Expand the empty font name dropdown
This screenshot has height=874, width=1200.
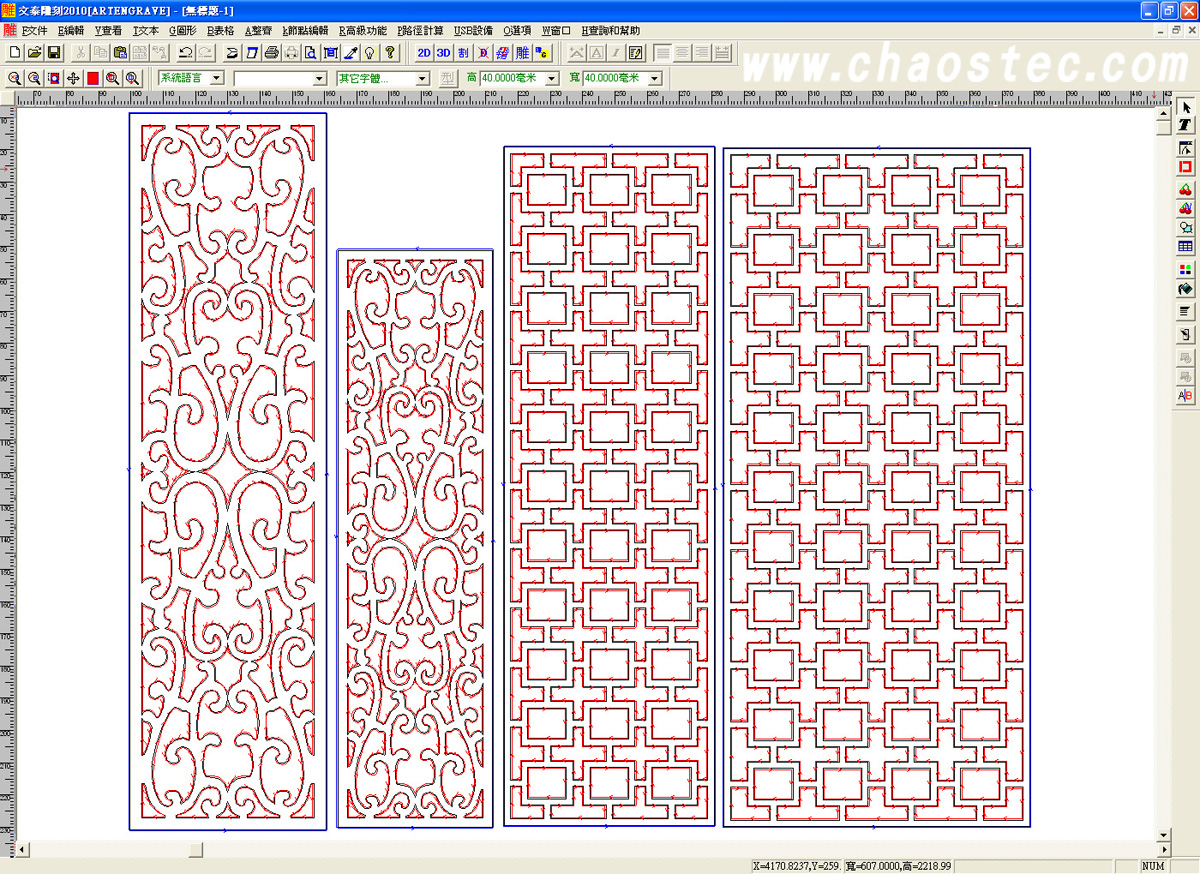click(x=319, y=78)
